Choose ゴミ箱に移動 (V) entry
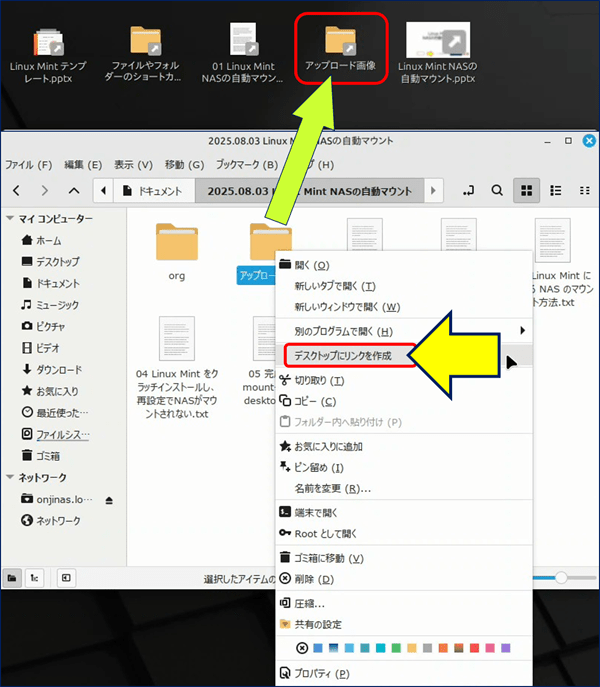Viewport: 600px width, 687px height. 403,558
